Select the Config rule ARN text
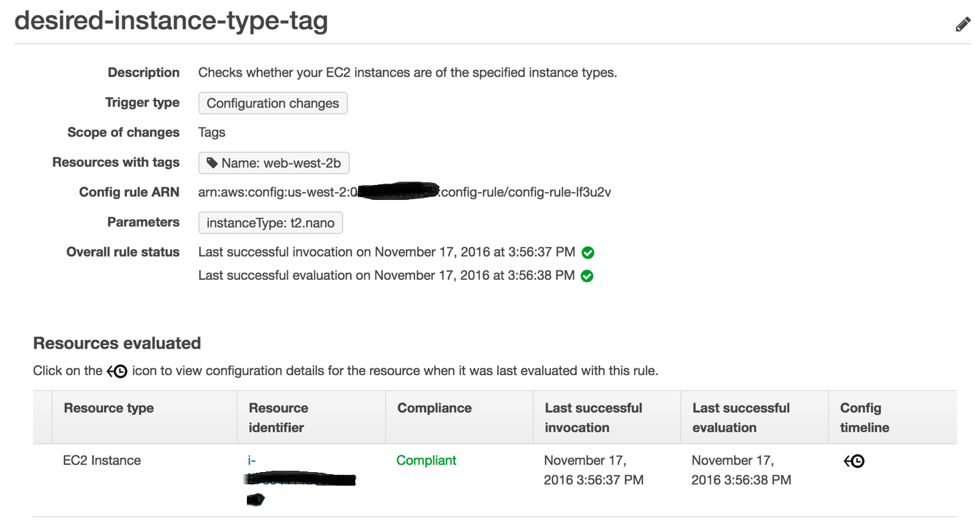Screen dimensions: 975x524 point(404,192)
